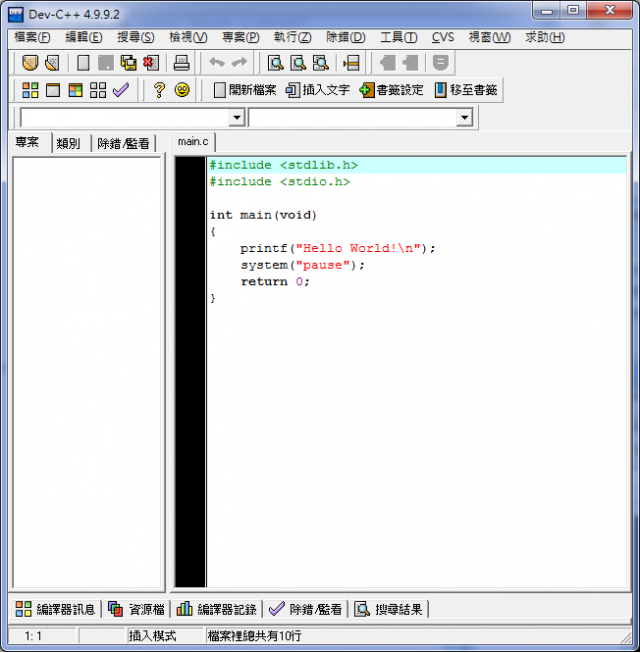The width and height of the screenshot is (640, 653).
Task: Open the 檢視(V) View menu
Action: (x=188, y=37)
